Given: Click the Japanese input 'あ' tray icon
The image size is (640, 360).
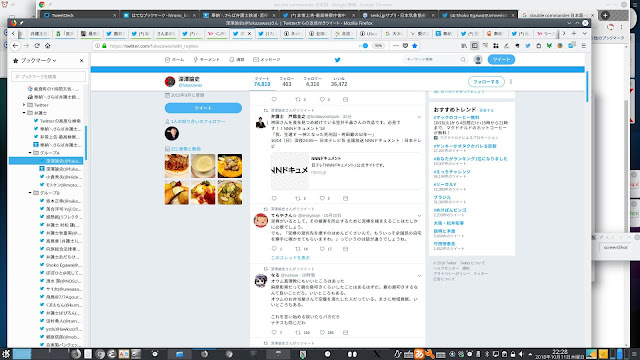Looking at the screenshot, I should [x=419, y=354].
